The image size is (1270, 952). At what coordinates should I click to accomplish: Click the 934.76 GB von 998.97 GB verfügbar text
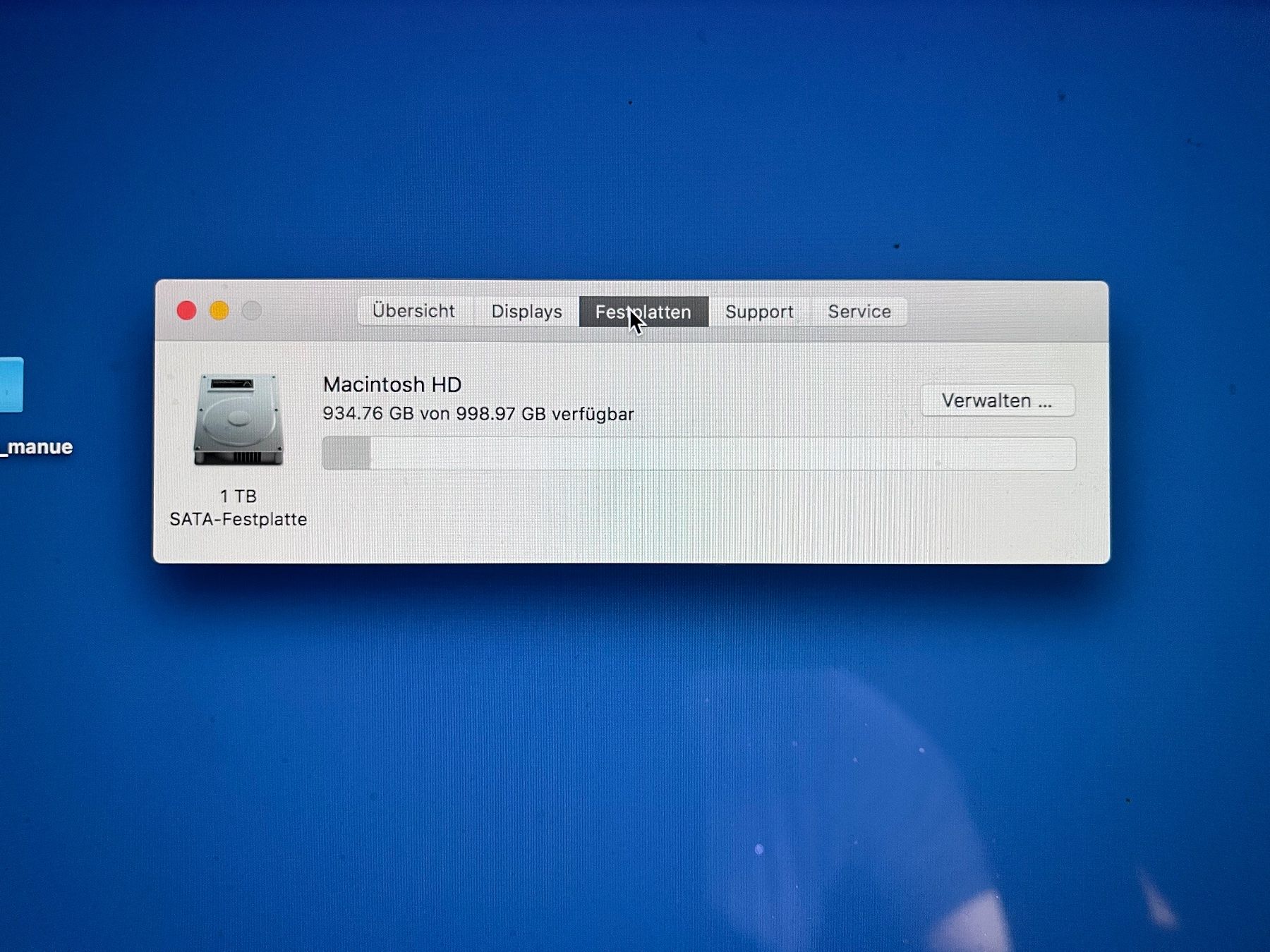[478, 413]
